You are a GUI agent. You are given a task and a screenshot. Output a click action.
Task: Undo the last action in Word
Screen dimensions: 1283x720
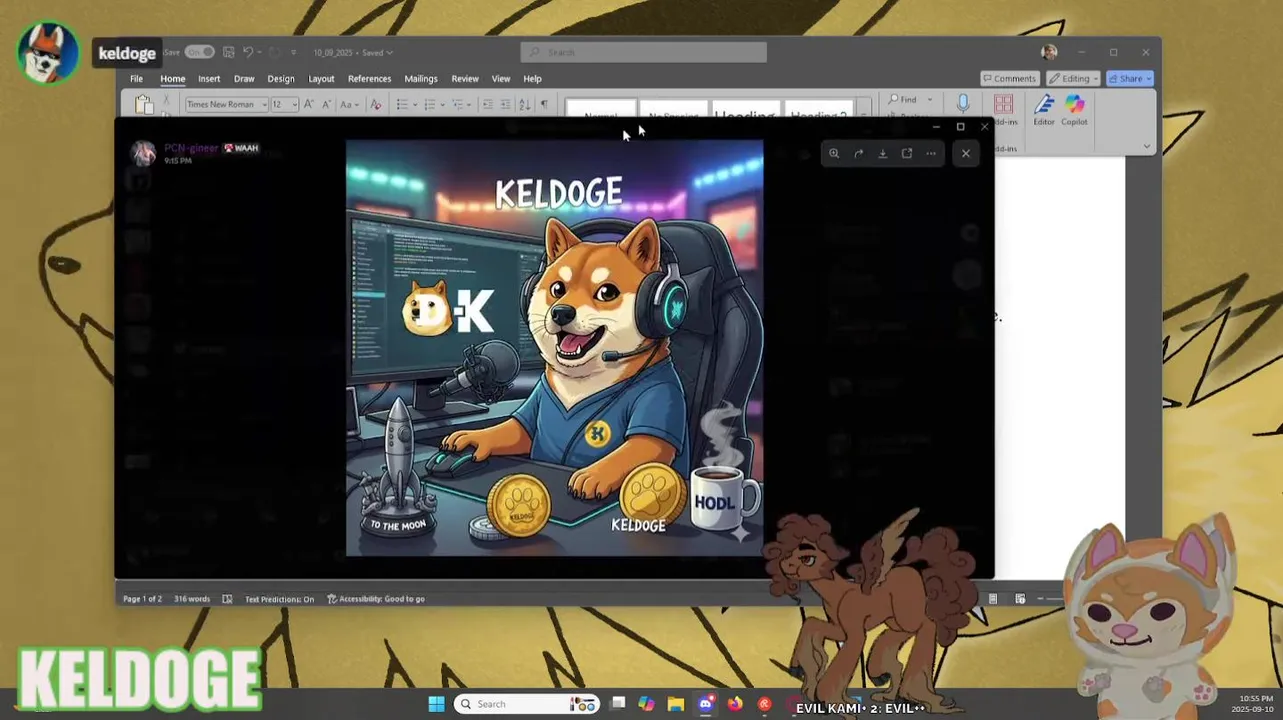click(248, 52)
